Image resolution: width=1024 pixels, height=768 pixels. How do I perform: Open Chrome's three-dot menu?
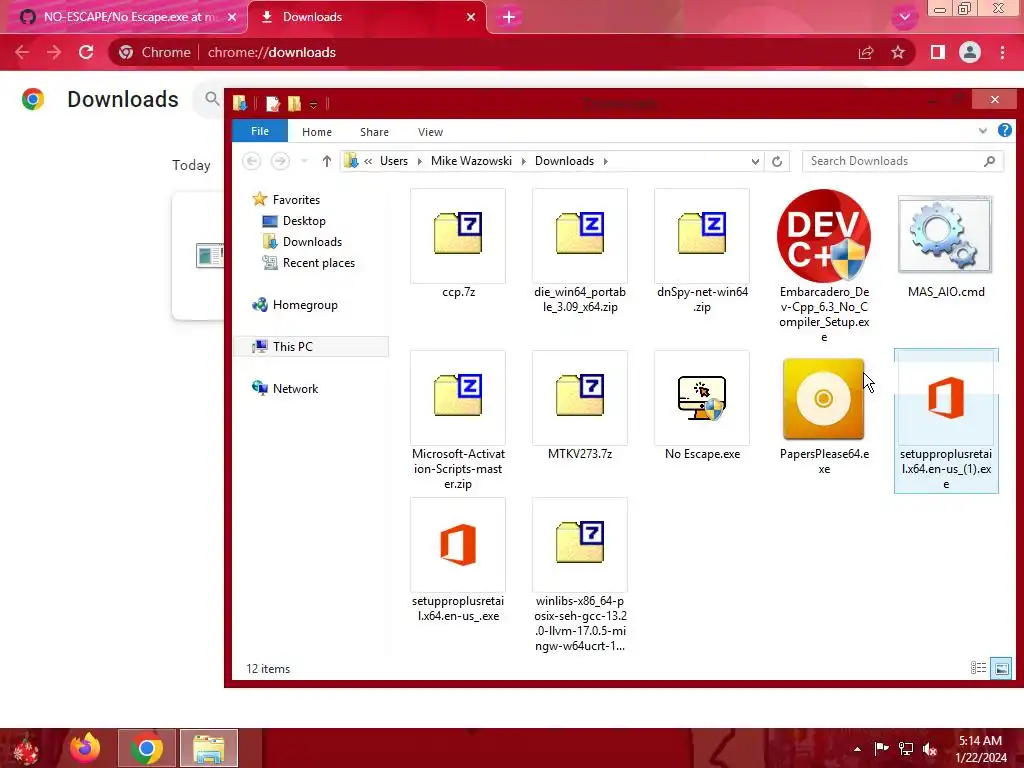1002,52
